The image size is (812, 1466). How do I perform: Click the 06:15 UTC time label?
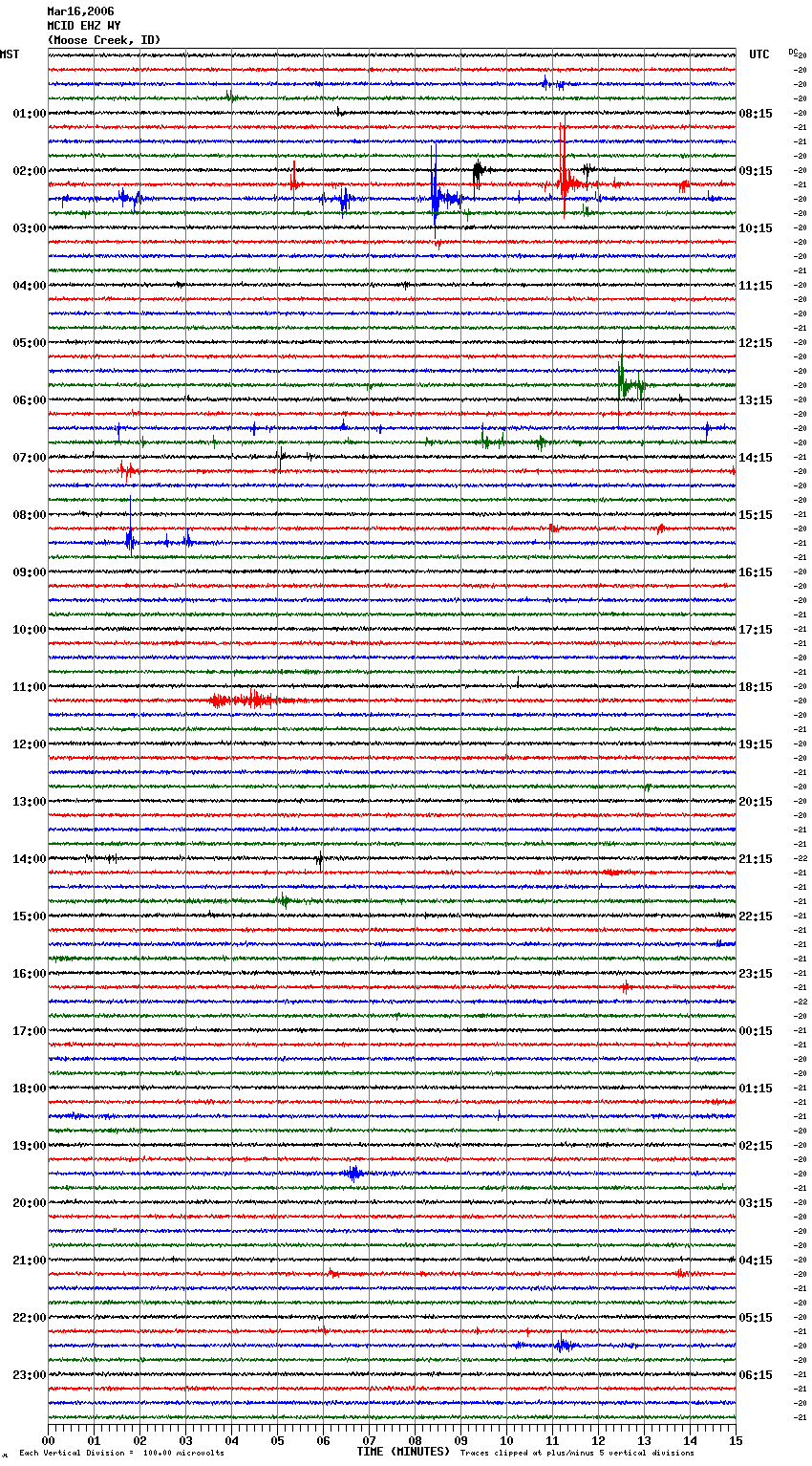pyautogui.click(x=756, y=1375)
